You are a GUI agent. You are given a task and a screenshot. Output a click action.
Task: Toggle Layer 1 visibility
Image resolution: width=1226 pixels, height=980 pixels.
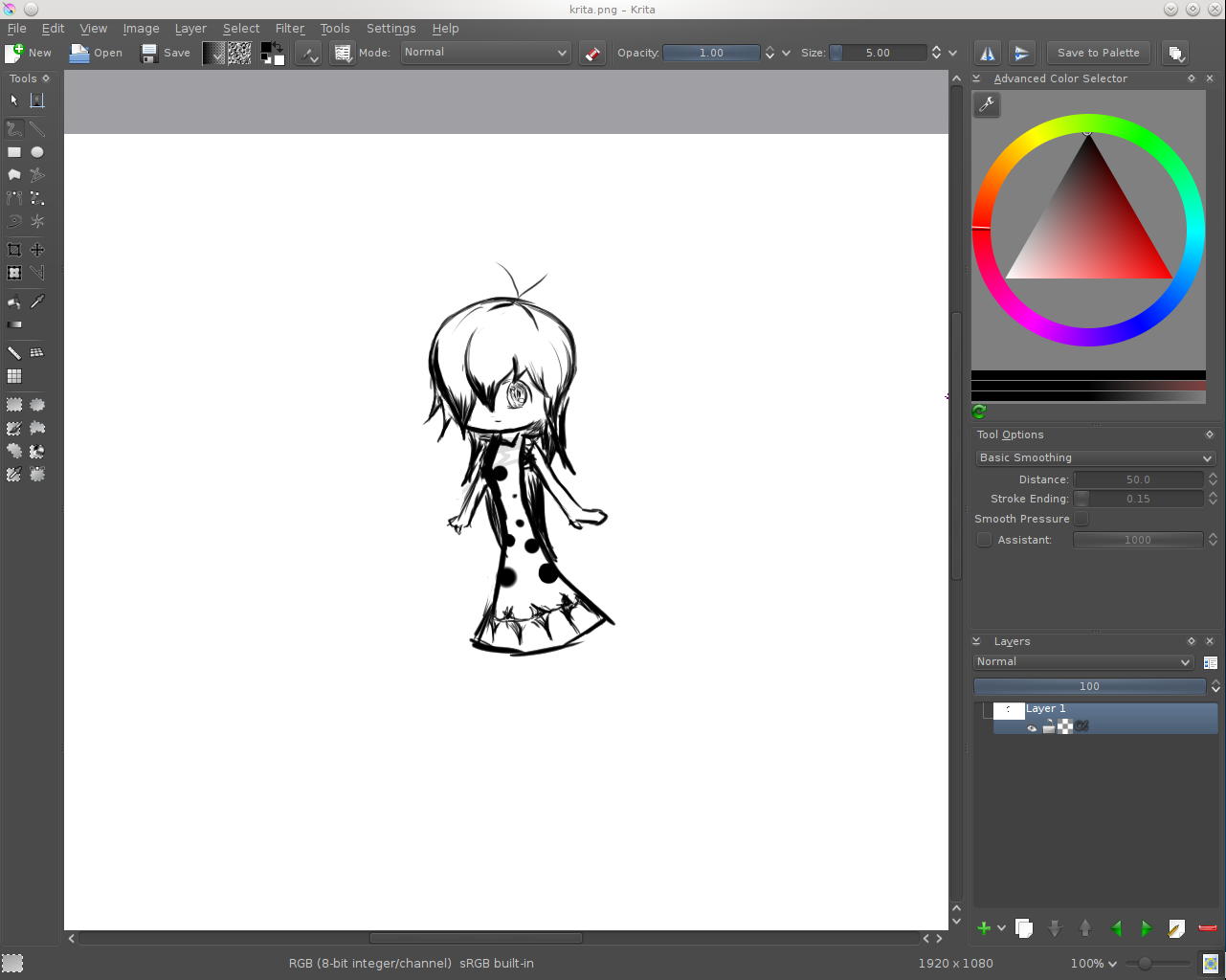click(x=1032, y=727)
